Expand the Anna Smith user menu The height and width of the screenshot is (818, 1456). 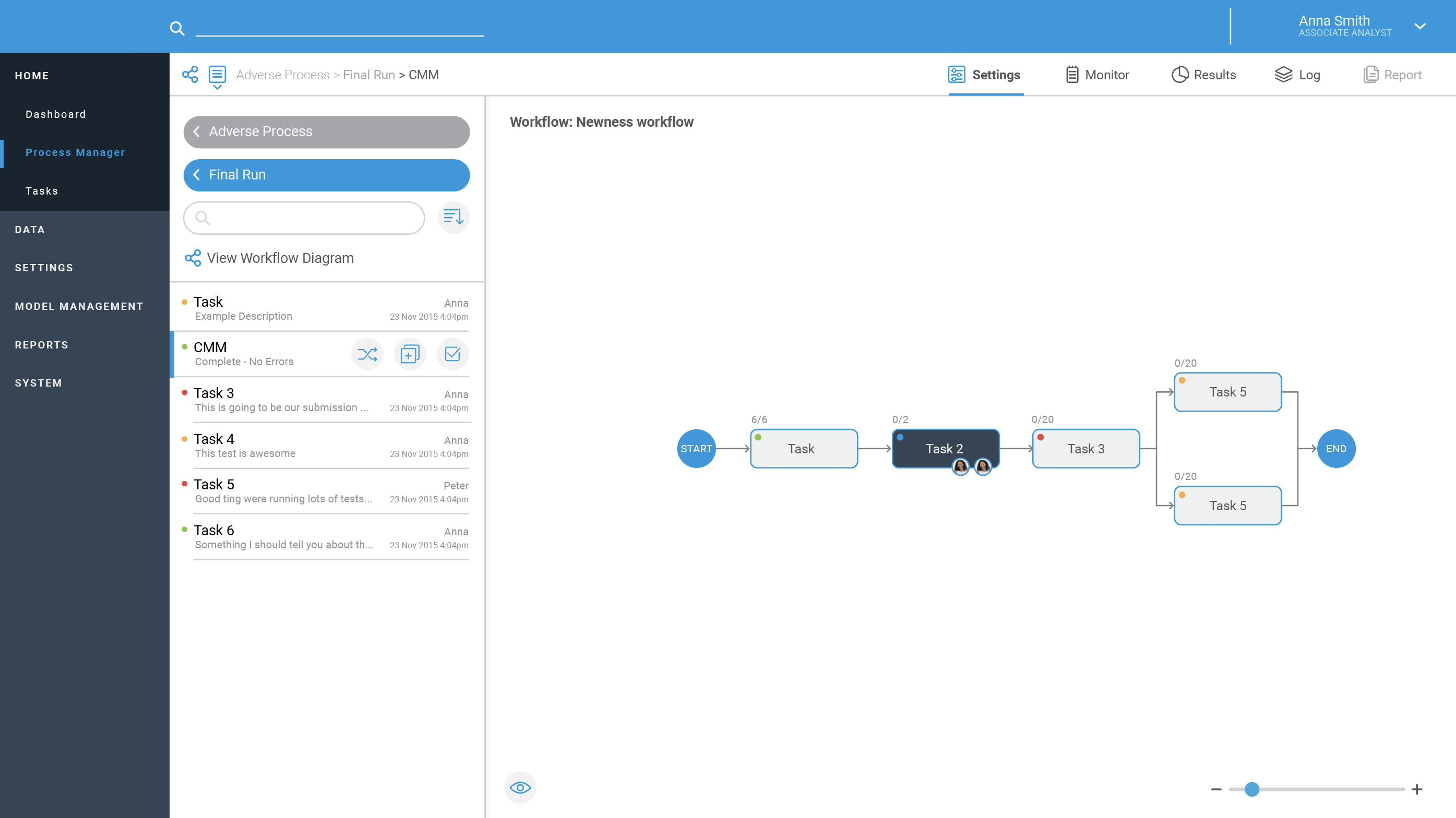[1419, 27]
